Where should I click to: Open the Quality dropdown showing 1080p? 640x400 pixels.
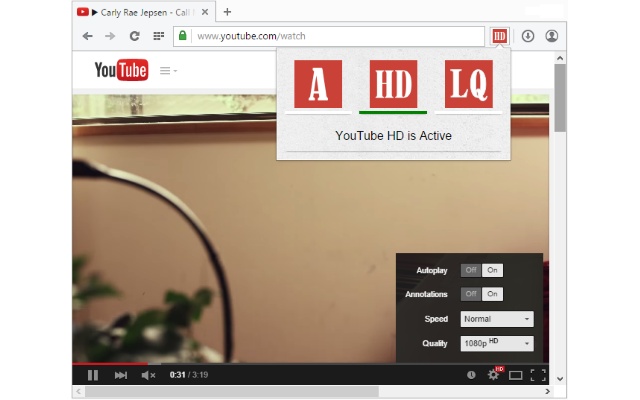pos(497,343)
